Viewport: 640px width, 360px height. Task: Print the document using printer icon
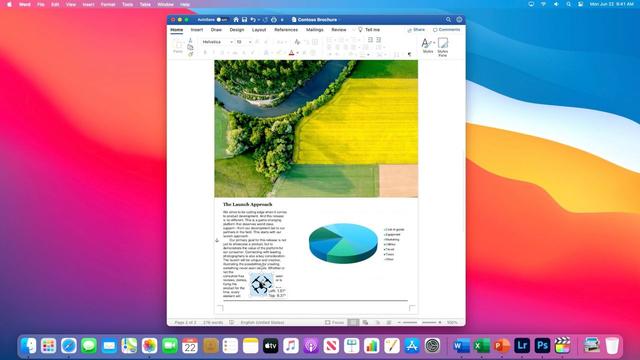point(274,20)
